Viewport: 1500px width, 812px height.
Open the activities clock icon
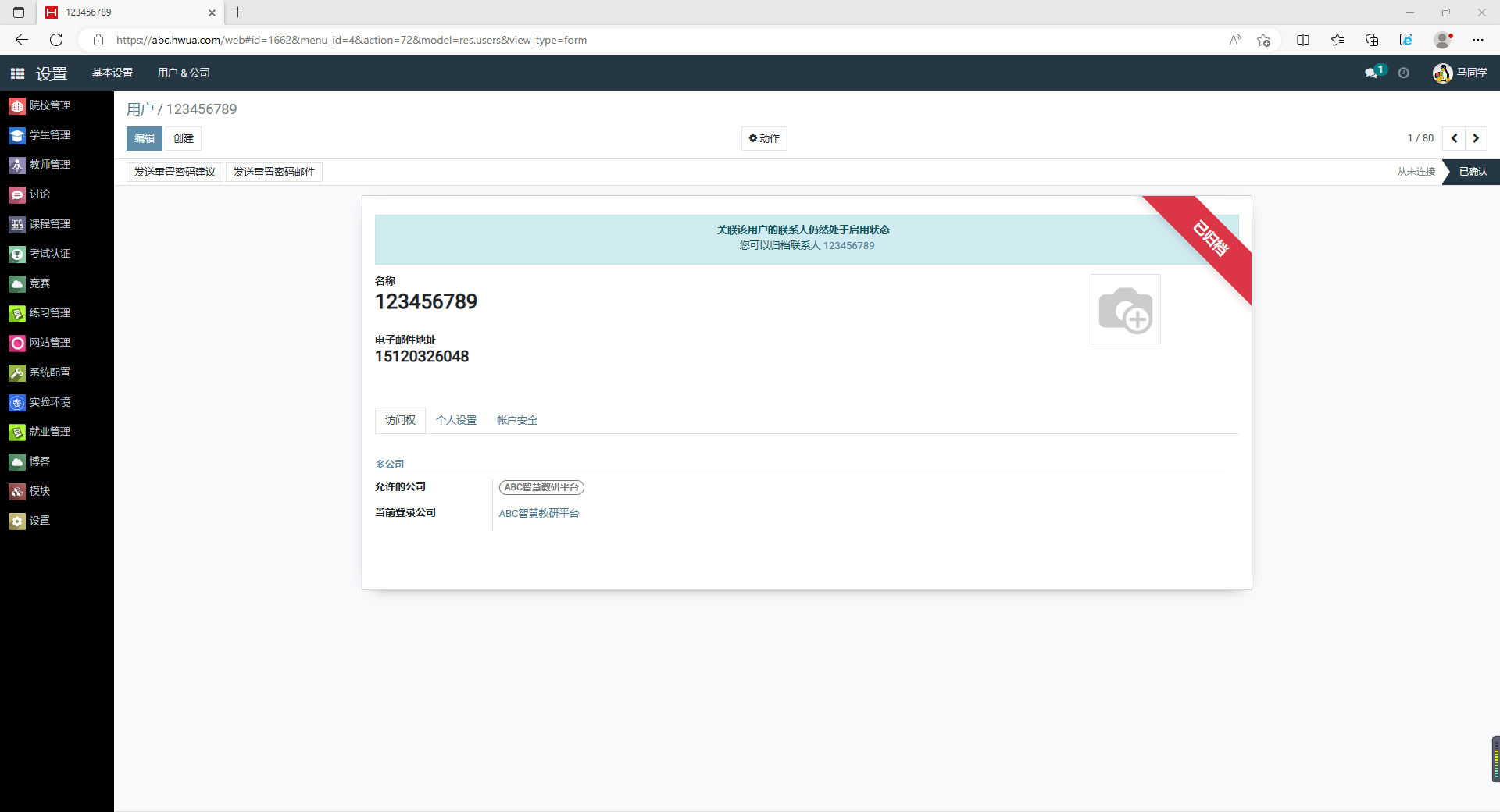[1404, 73]
